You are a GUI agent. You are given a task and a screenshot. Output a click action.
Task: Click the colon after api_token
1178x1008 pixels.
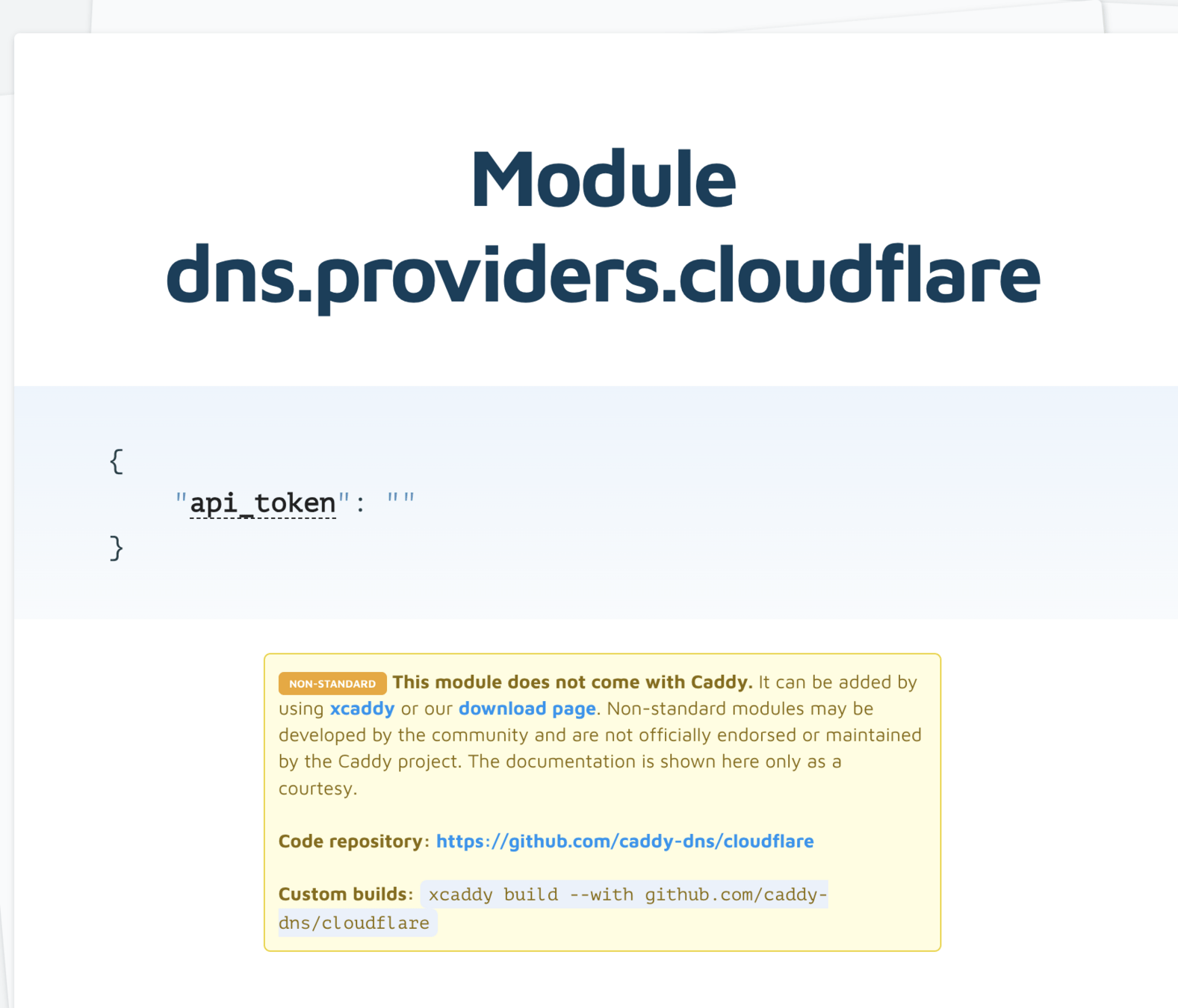360,503
